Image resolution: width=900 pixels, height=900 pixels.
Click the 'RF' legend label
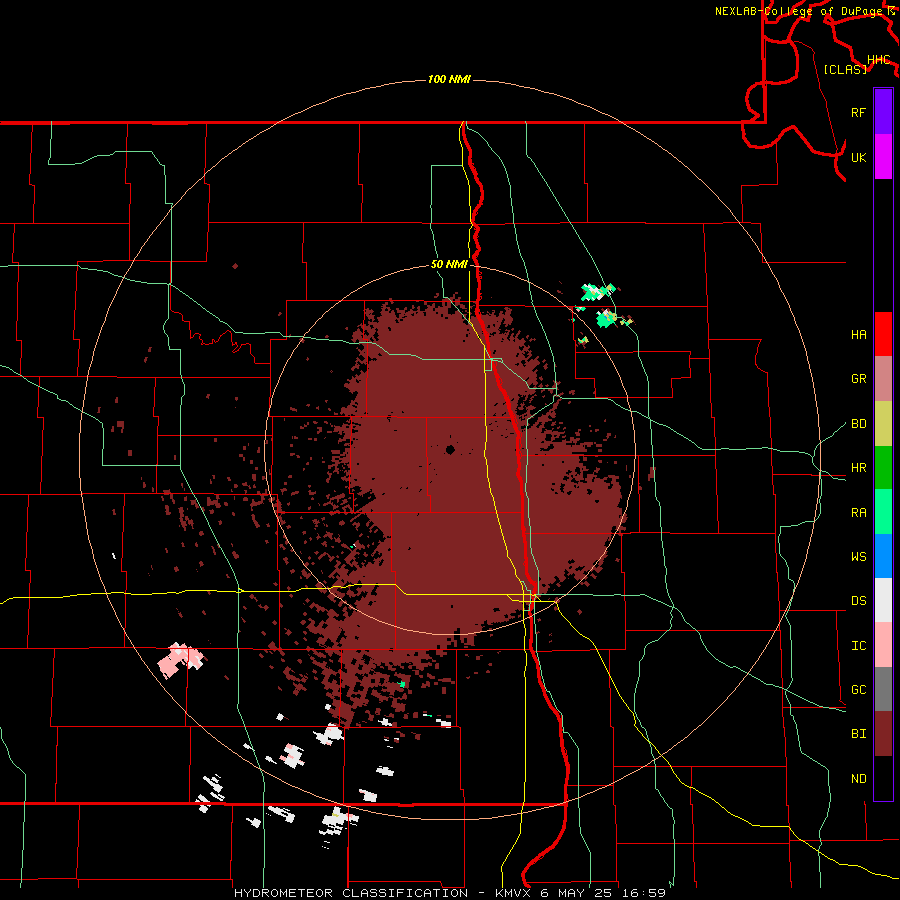[858, 112]
